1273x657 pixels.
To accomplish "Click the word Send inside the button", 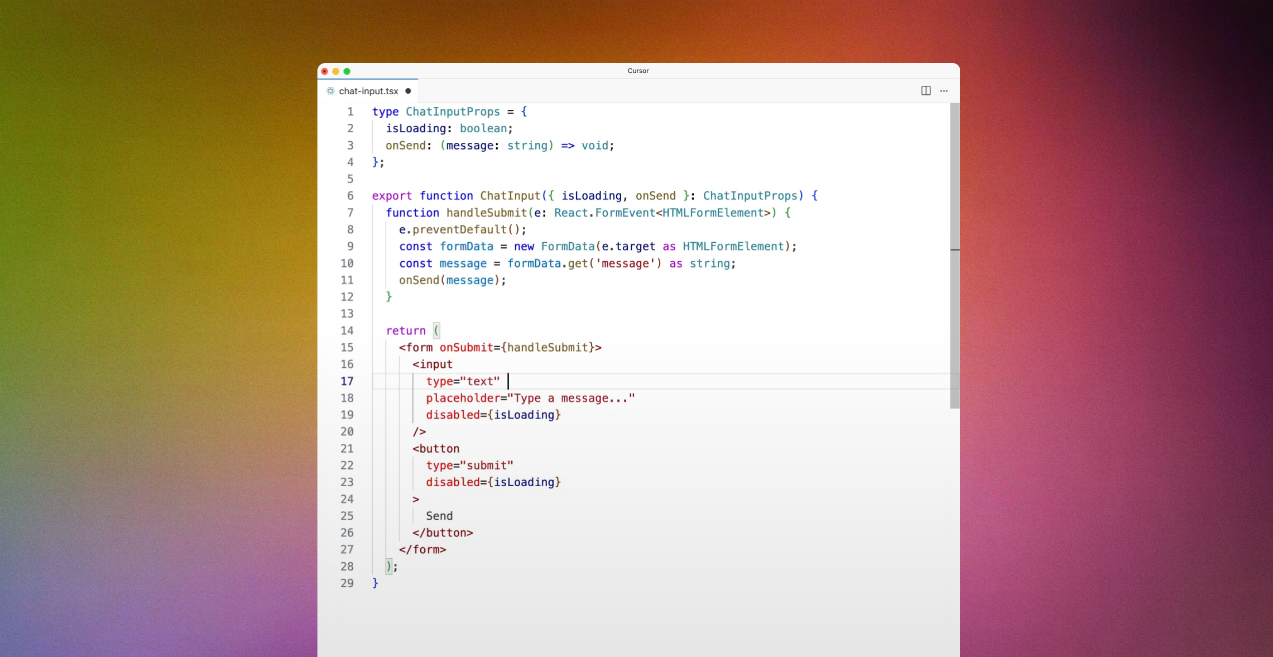I will click(x=439, y=516).
